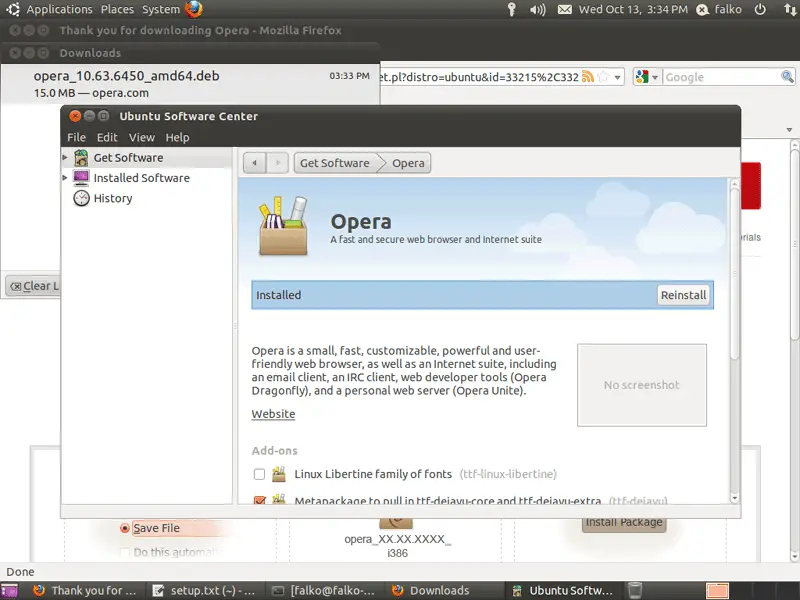Open the Edit menu in Software Center
Screen dimensions: 800x600
pos(107,137)
